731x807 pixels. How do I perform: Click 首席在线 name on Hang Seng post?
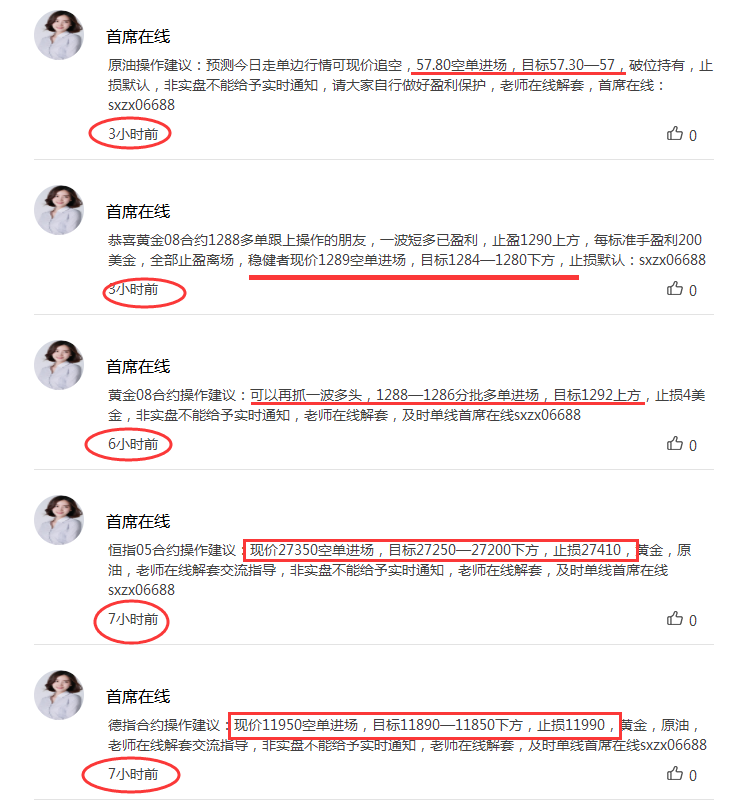(x=138, y=521)
